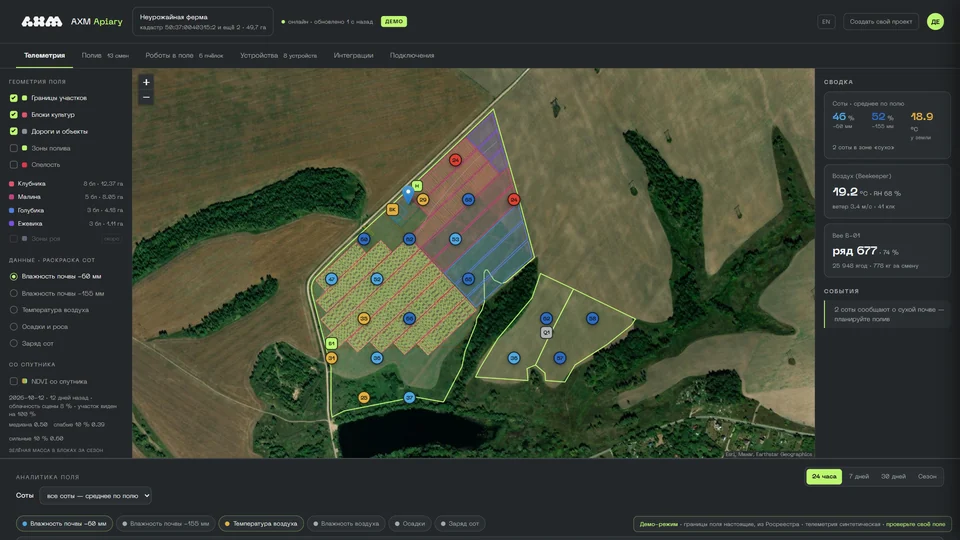Open the Неурожайная ферма project selector
960x540 pixels.
pyautogui.click(x=203, y=22)
